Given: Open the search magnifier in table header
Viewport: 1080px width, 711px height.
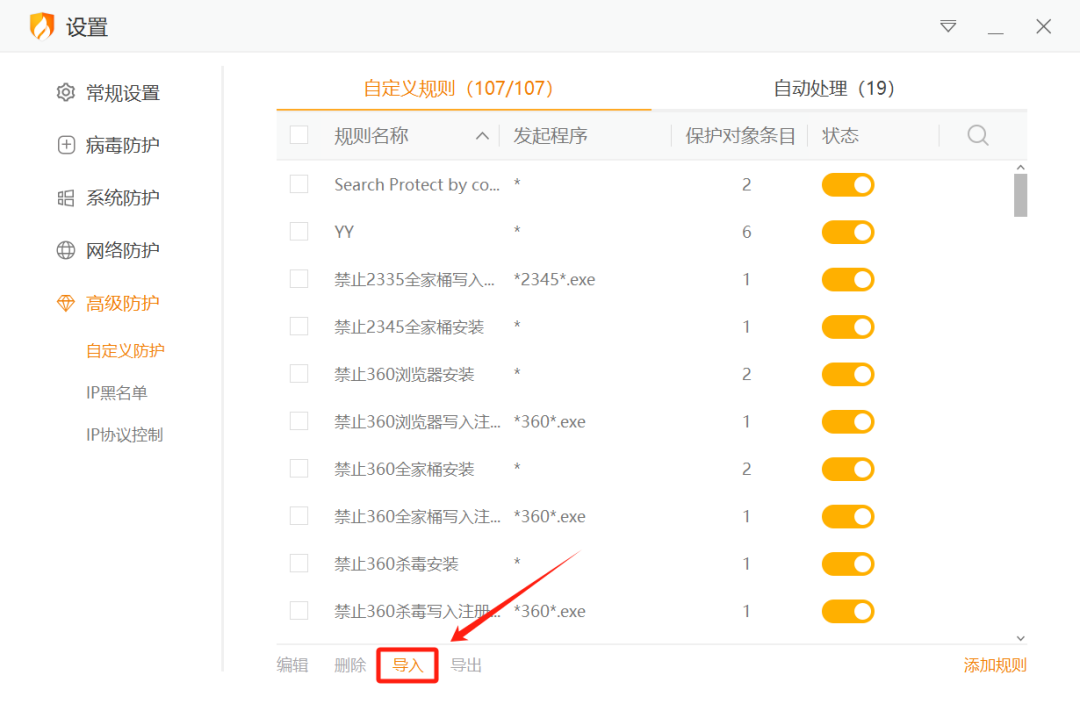Looking at the screenshot, I should pyautogui.click(x=977, y=135).
